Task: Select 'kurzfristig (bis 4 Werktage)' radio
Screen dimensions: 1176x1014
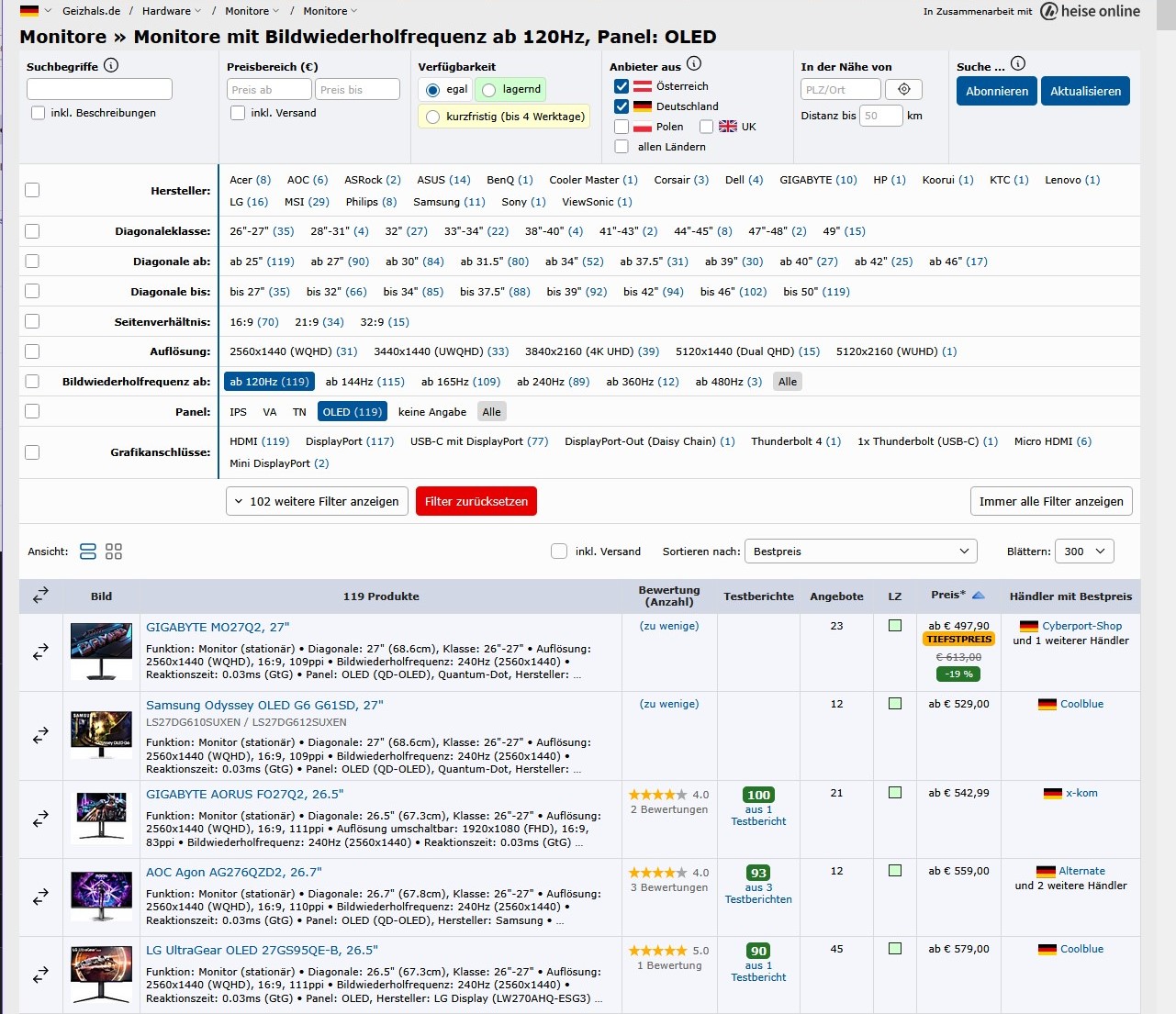Action: [x=432, y=117]
